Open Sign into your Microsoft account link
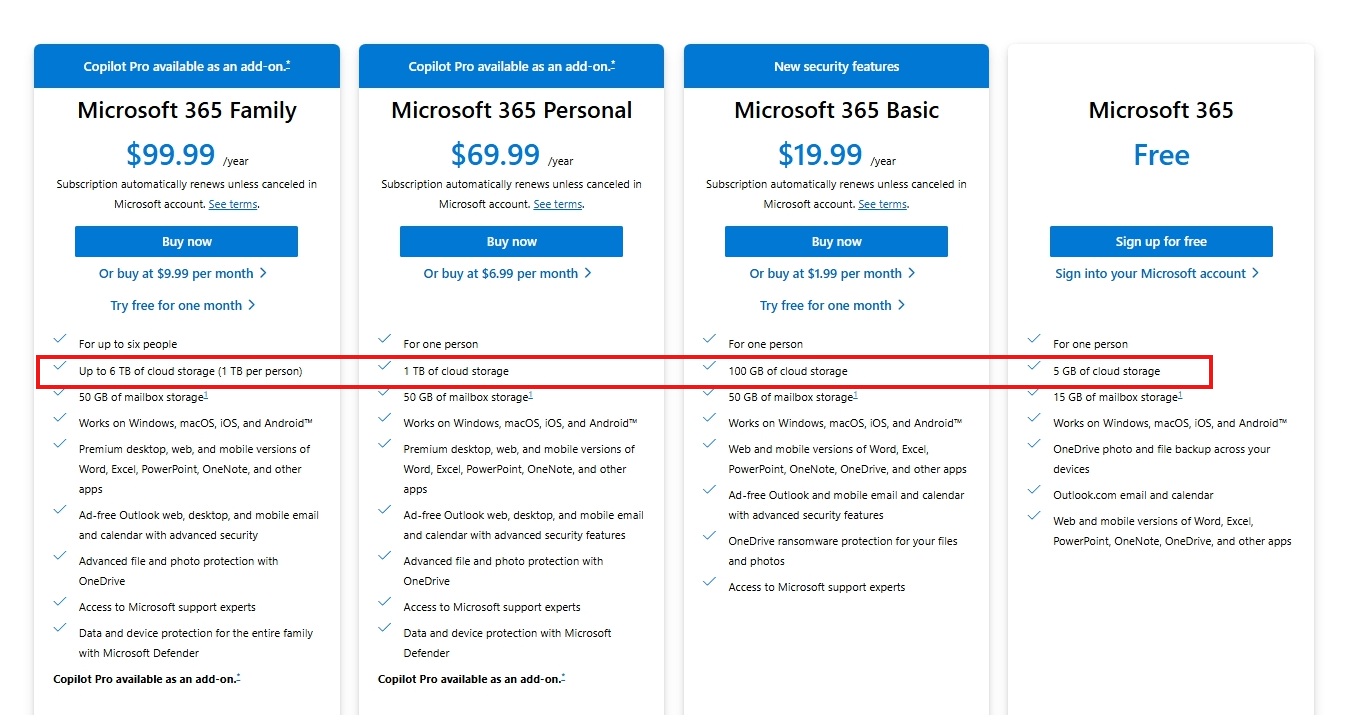Screen dimensions: 1361x715 point(1157,273)
